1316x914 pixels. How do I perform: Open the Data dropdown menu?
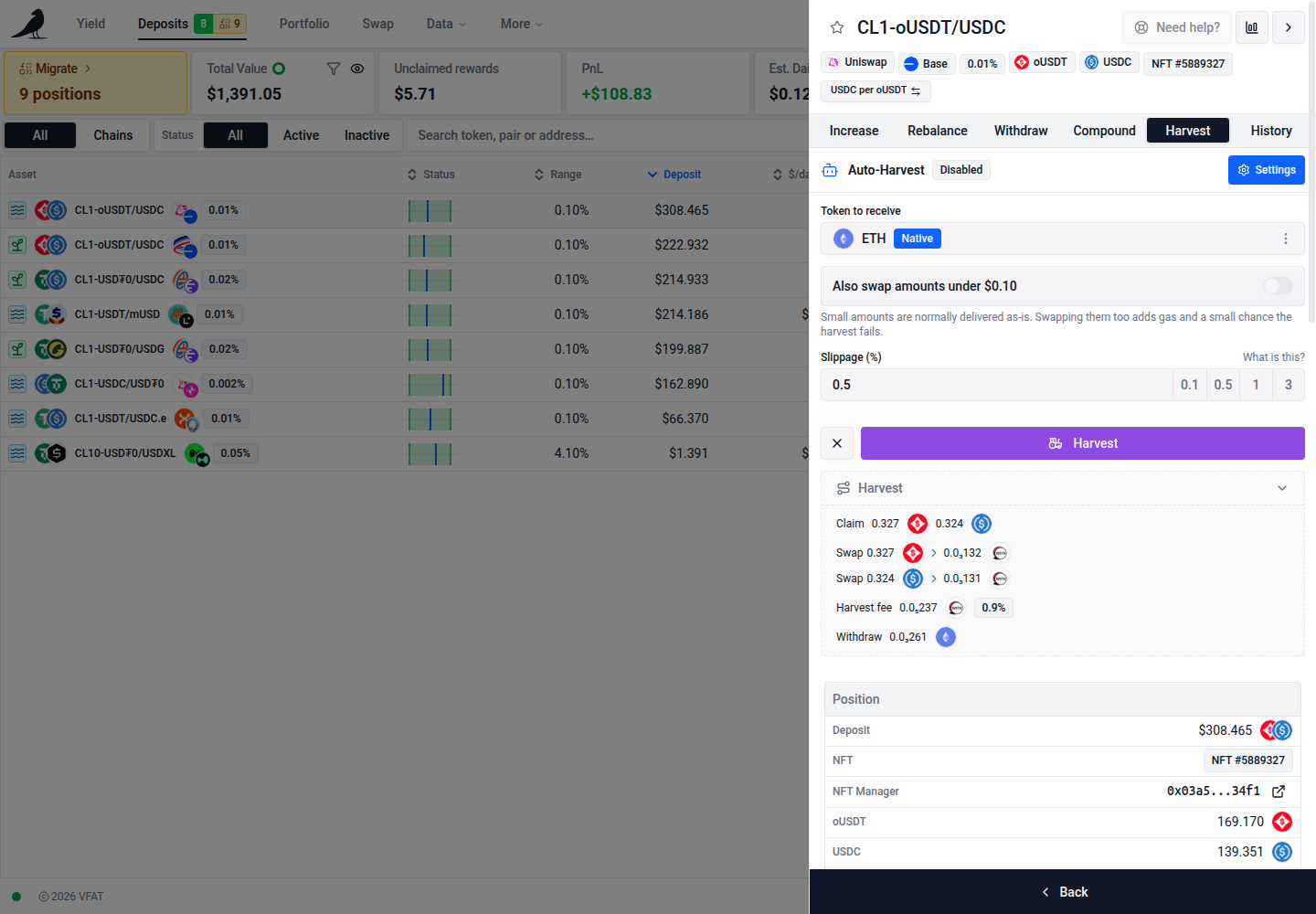coord(446,24)
